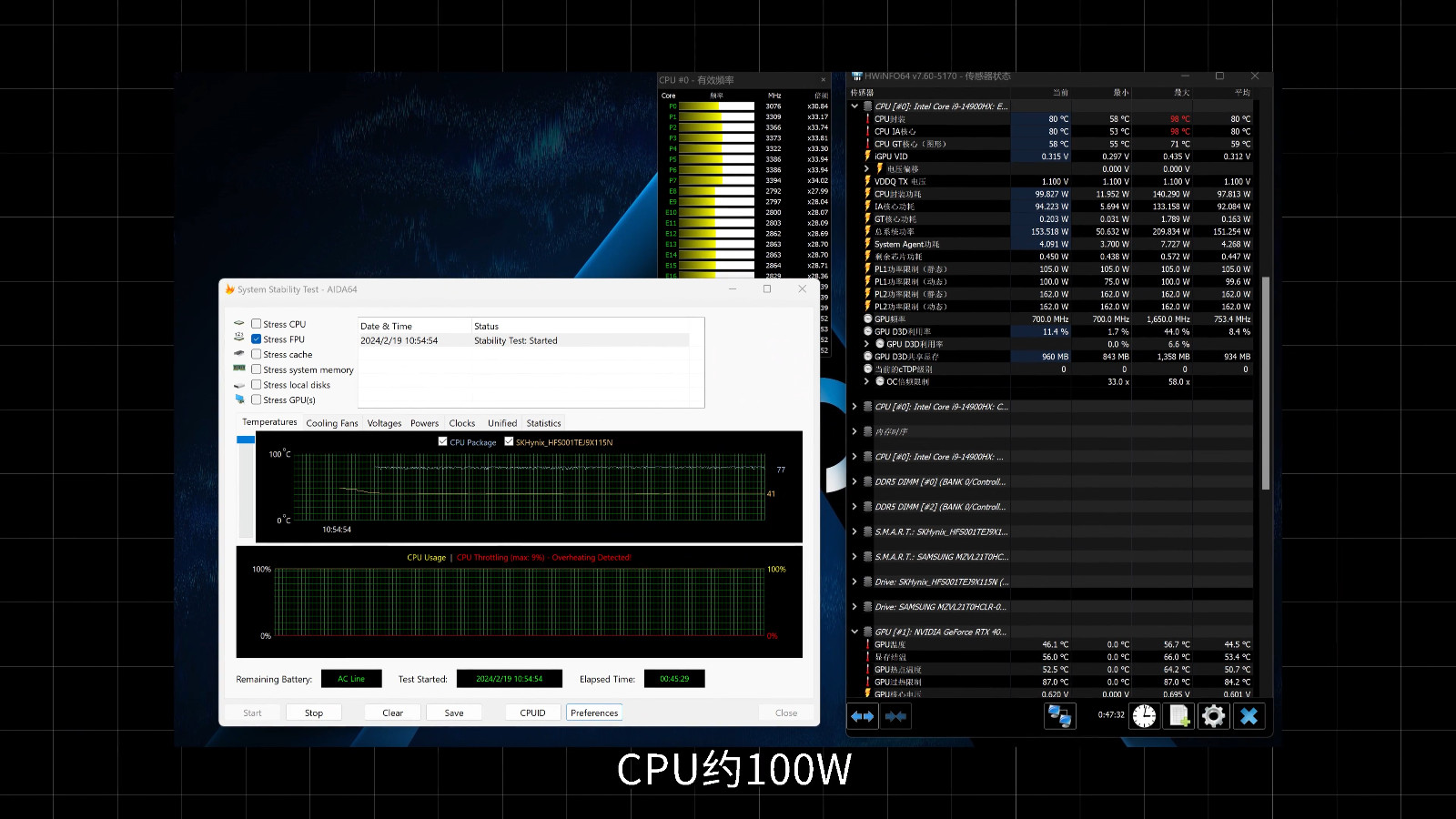Collapse the GPU [#1] NVIDIA GeForce RTX group
The height and width of the screenshot is (819, 1456).
point(854,632)
